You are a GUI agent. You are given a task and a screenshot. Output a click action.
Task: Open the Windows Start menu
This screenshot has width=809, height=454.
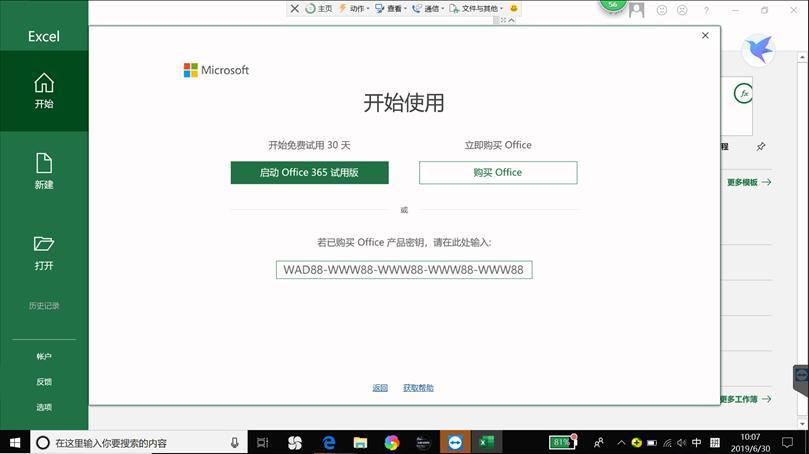click(x=15, y=443)
